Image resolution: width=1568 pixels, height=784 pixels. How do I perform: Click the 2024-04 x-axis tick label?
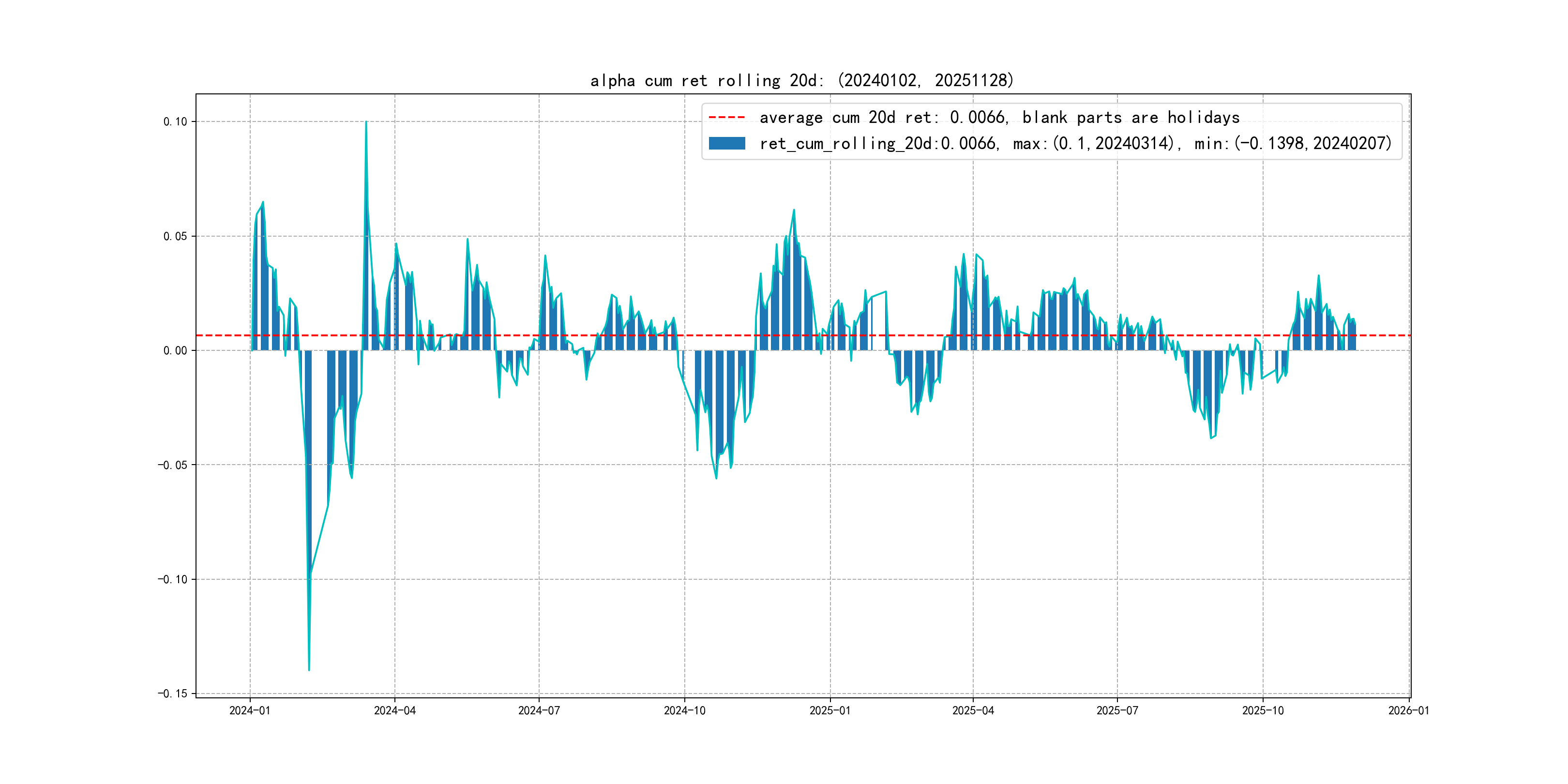(x=394, y=710)
